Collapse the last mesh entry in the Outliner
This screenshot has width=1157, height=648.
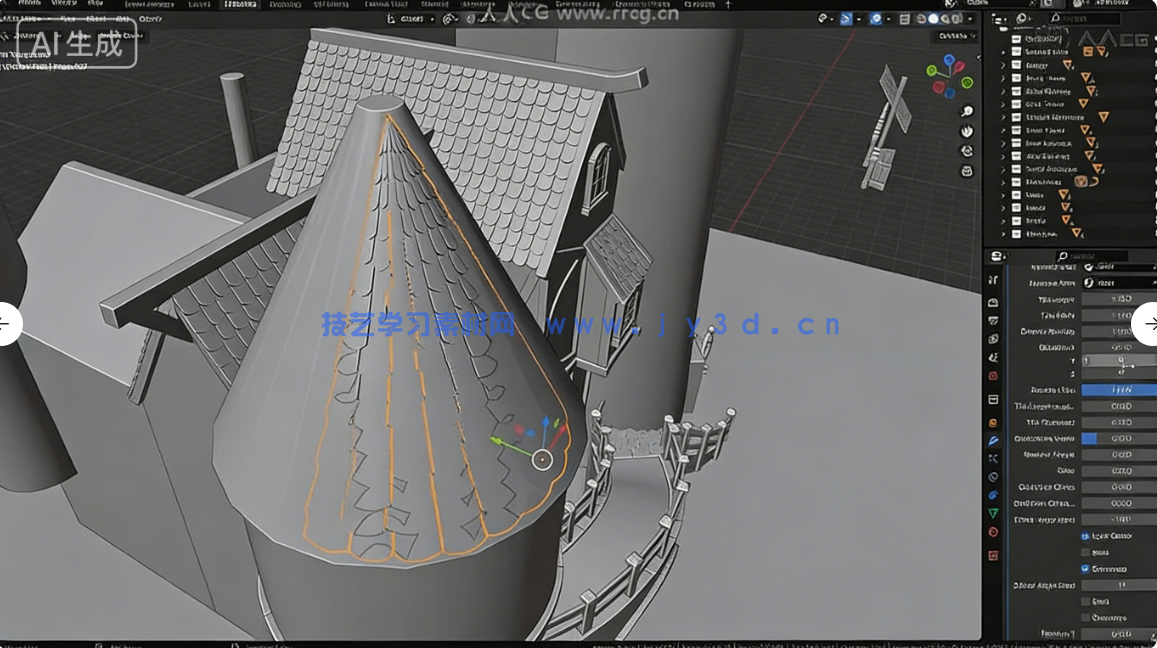[x=1003, y=234]
